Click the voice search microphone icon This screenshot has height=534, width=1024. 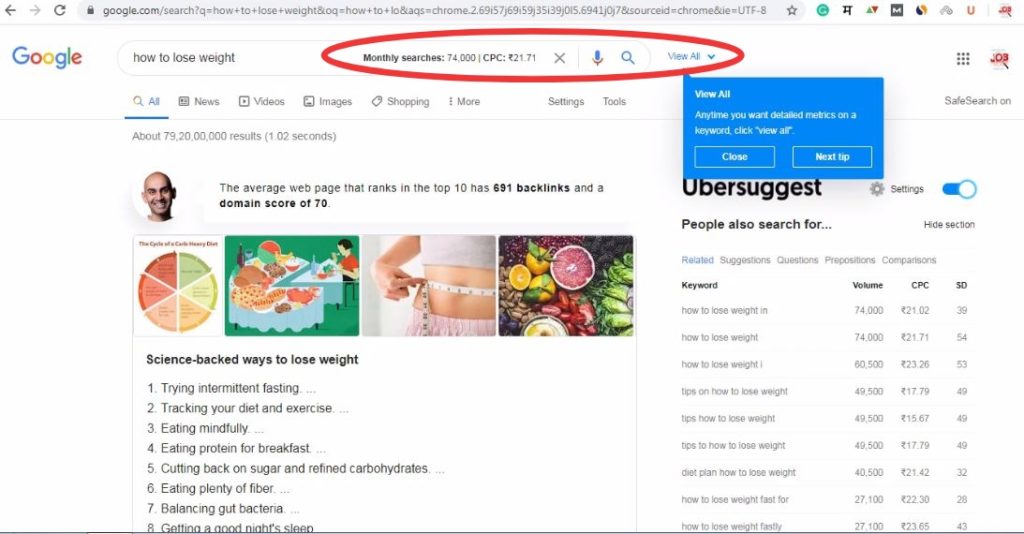(x=597, y=58)
